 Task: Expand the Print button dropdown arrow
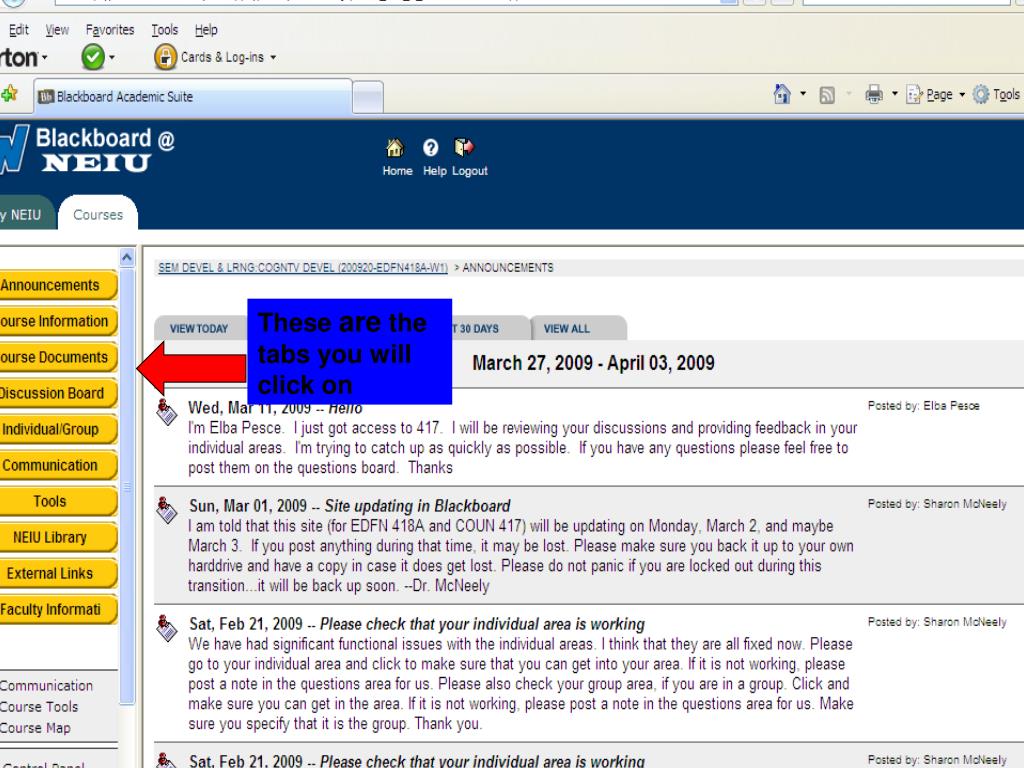tap(895, 95)
